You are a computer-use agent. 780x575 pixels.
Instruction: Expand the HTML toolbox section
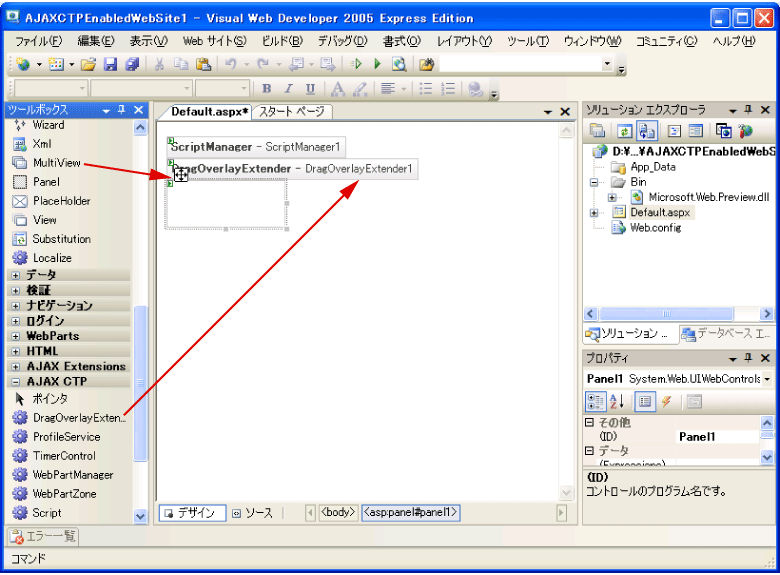tap(15, 351)
